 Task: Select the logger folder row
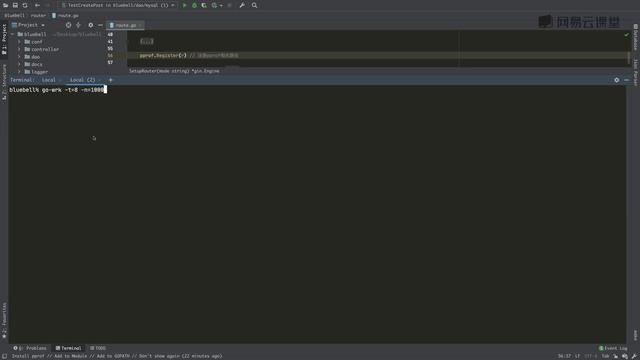coord(57,71)
